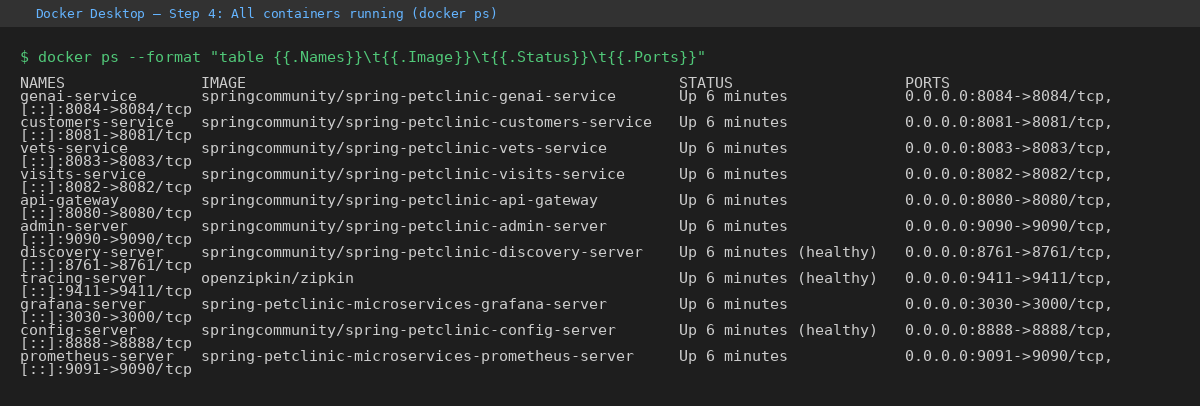Click the Docker Desktop Step 4 title text
Viewport: 1200px width, 406px height.
(266, 13)
